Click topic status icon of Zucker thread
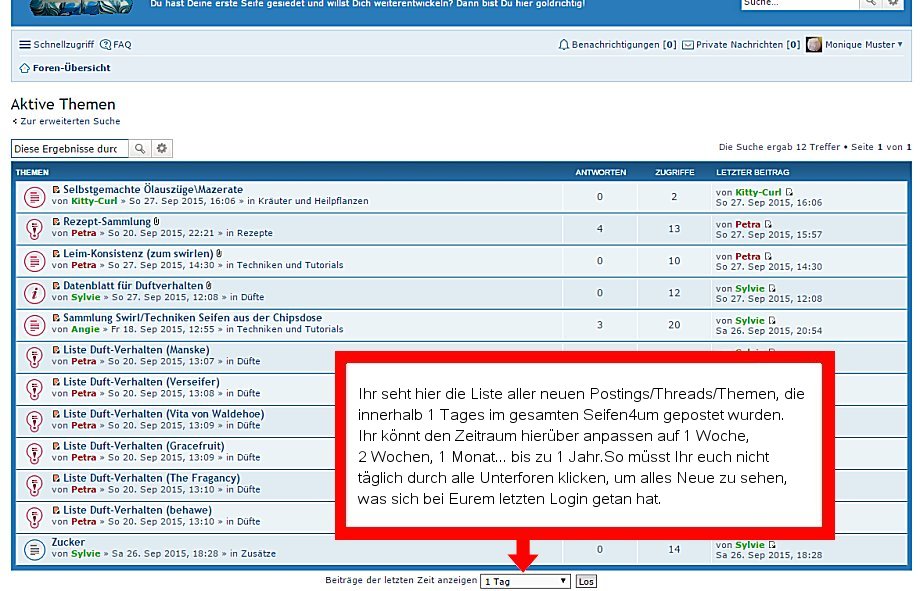The image size is (920, 591). (32, 549)
